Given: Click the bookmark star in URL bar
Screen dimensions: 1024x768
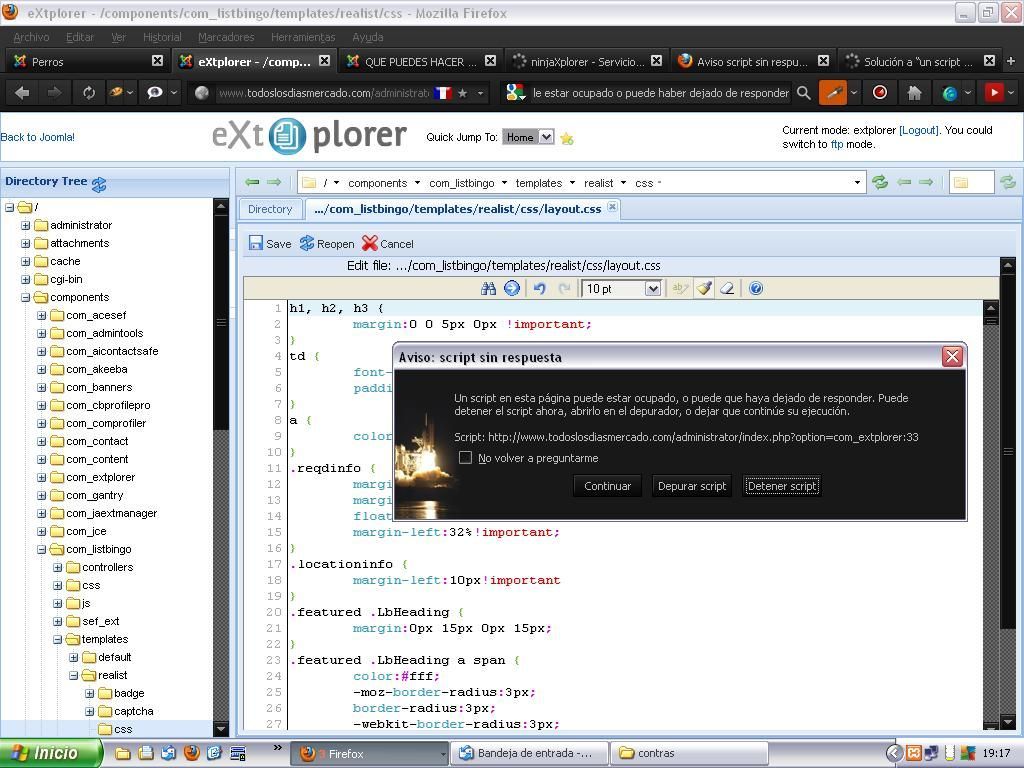Looking at the screenshot, I should (462, 93).
